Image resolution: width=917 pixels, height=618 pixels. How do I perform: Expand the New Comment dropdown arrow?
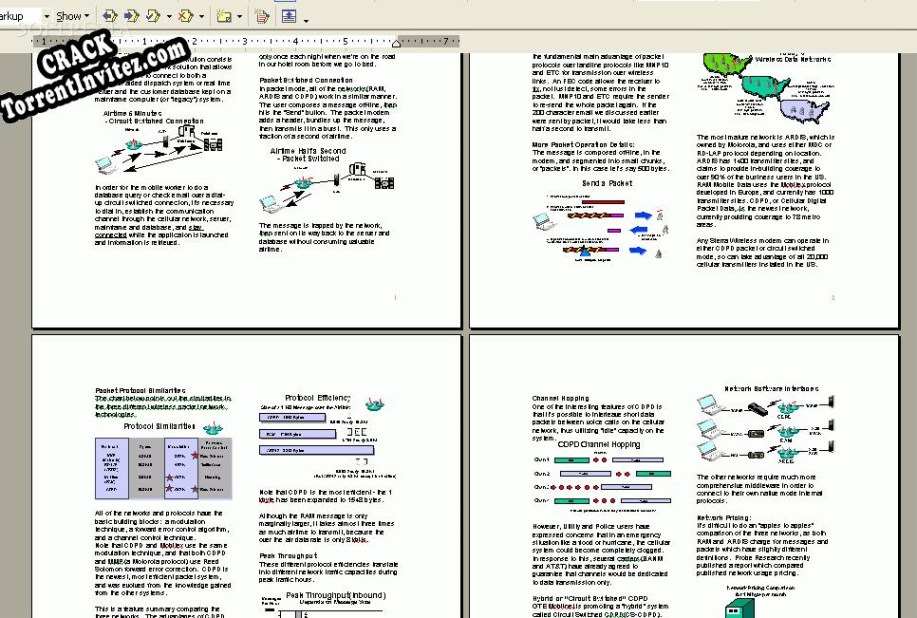(239, 16)
